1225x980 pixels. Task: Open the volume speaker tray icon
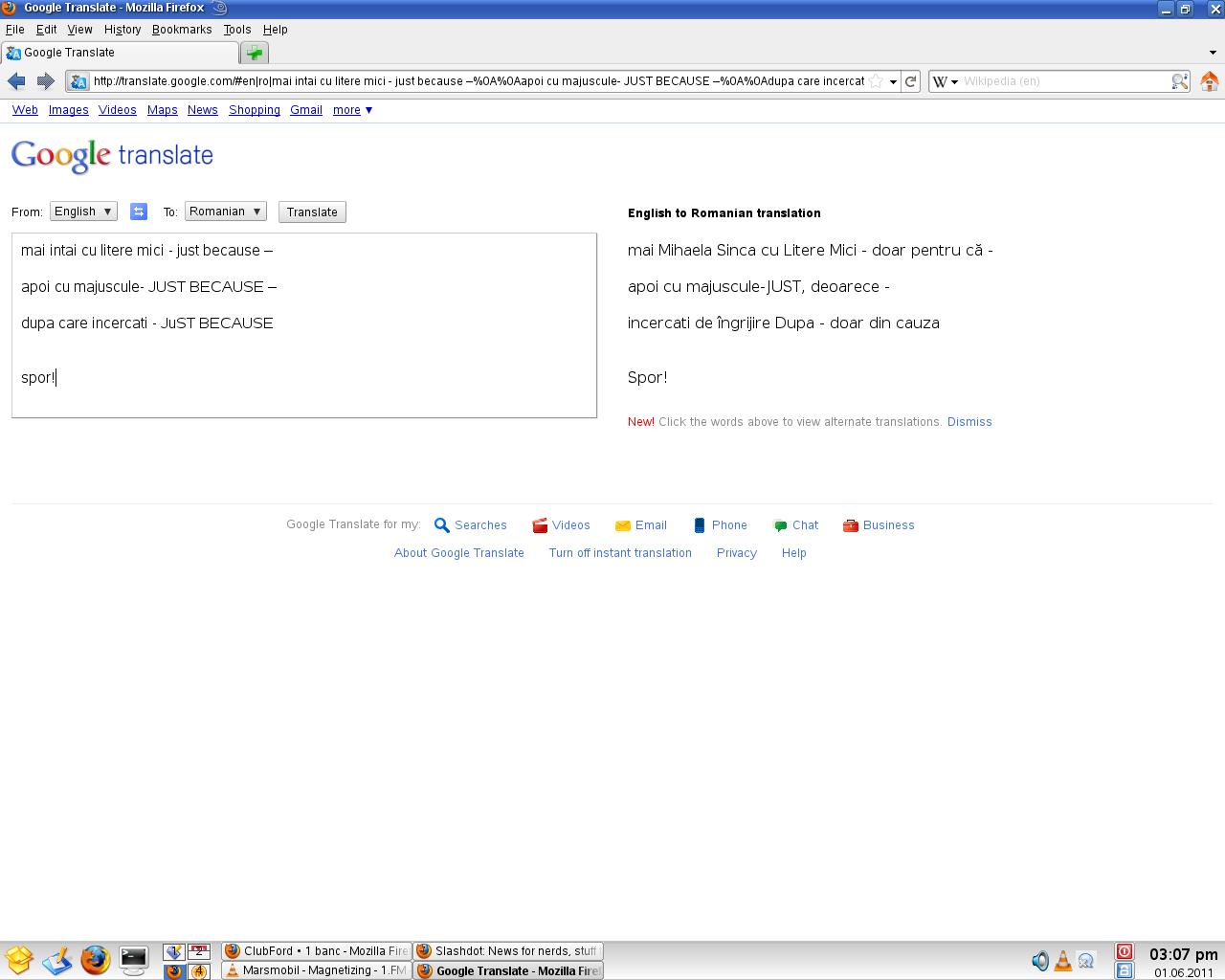[1039, 961]
